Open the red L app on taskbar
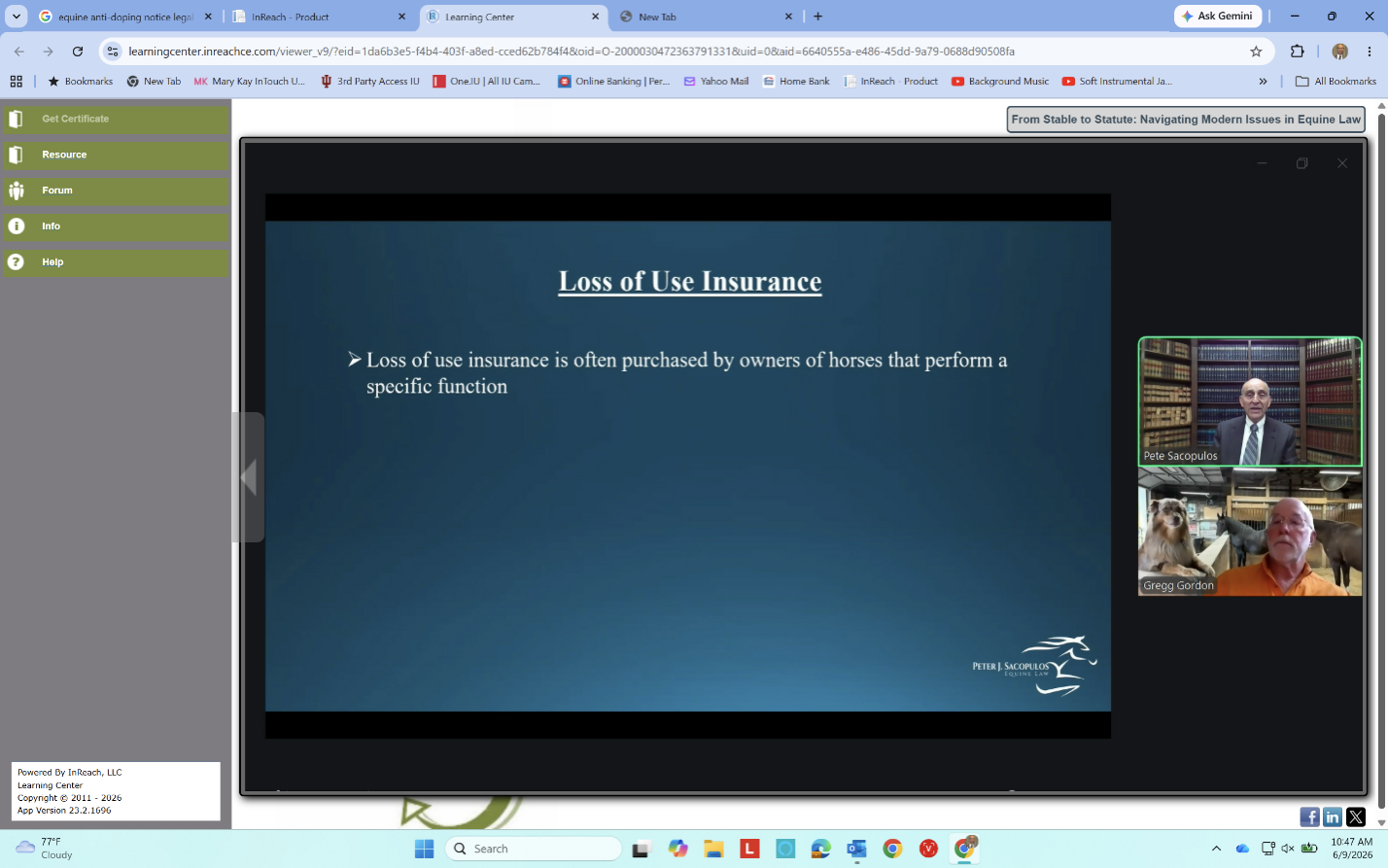The width and height of the screenshot is (1388, 868). [749, 849]
